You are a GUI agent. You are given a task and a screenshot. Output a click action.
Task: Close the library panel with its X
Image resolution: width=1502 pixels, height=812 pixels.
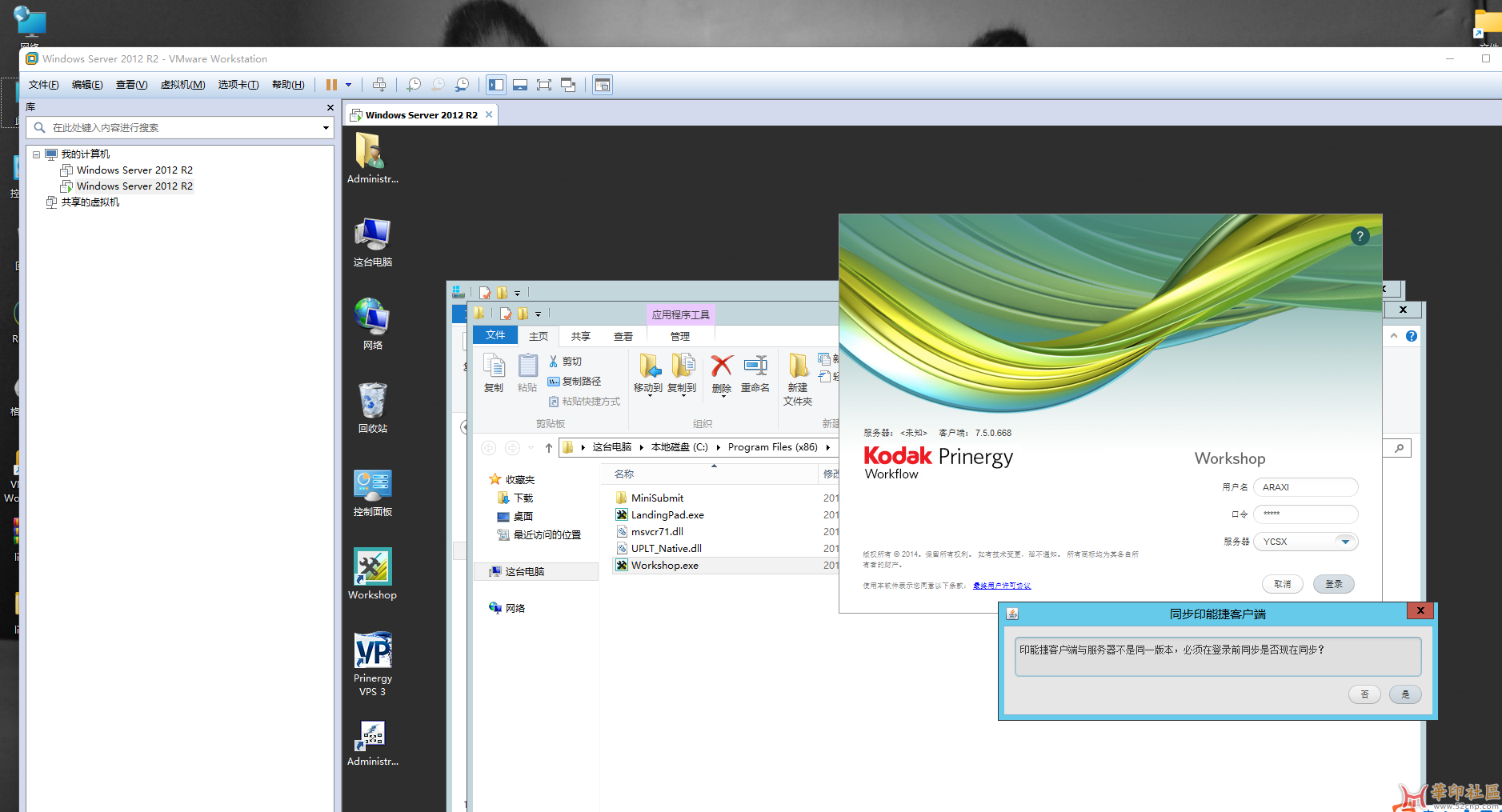pos(330,107)
